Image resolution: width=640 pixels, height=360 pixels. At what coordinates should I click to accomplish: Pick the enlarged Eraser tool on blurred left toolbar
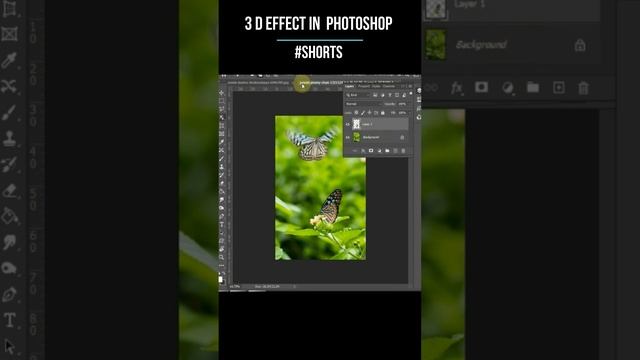pos(9,191)
